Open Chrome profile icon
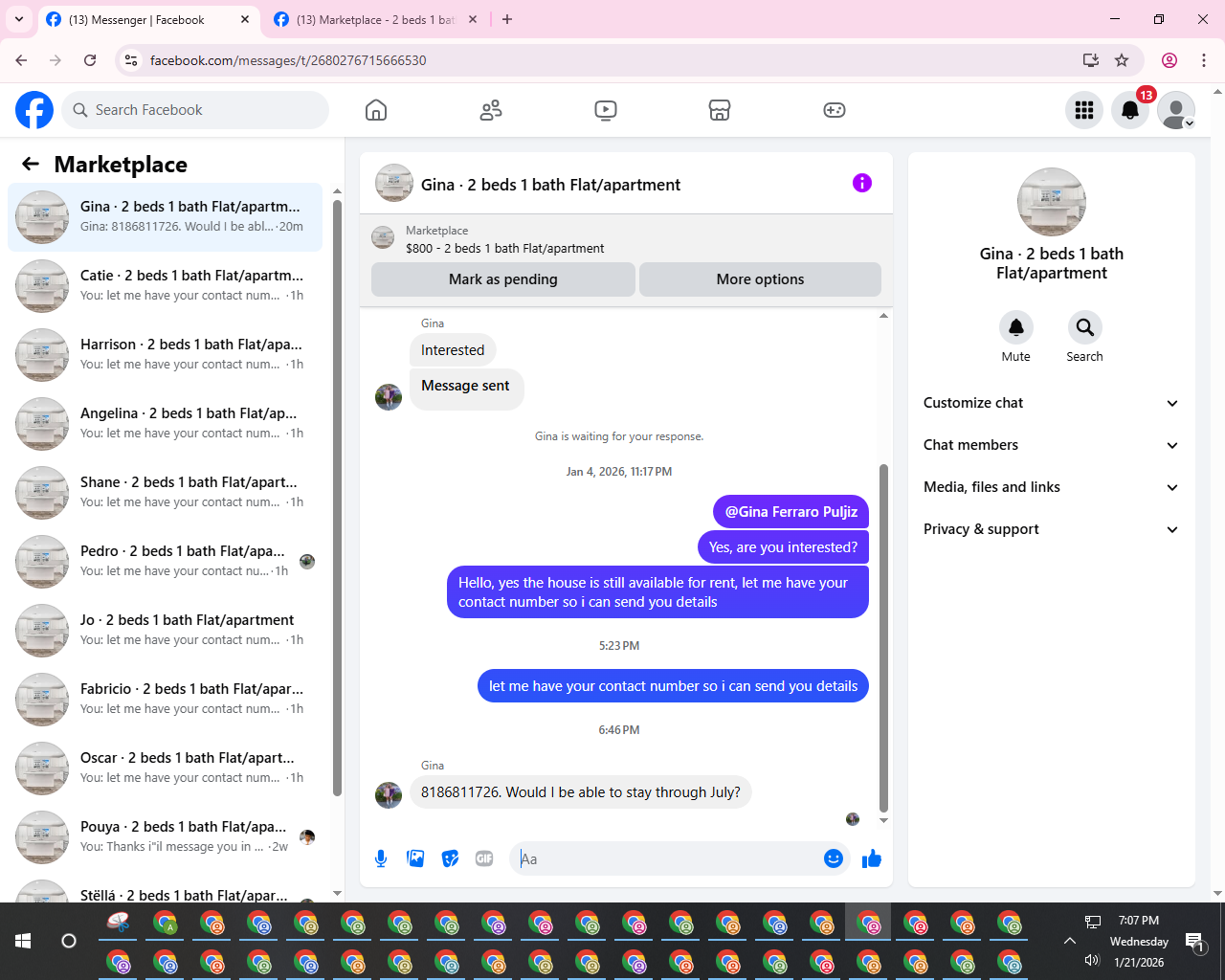The width and height of the screenshot is (1225, 980). coord(1169,60)
